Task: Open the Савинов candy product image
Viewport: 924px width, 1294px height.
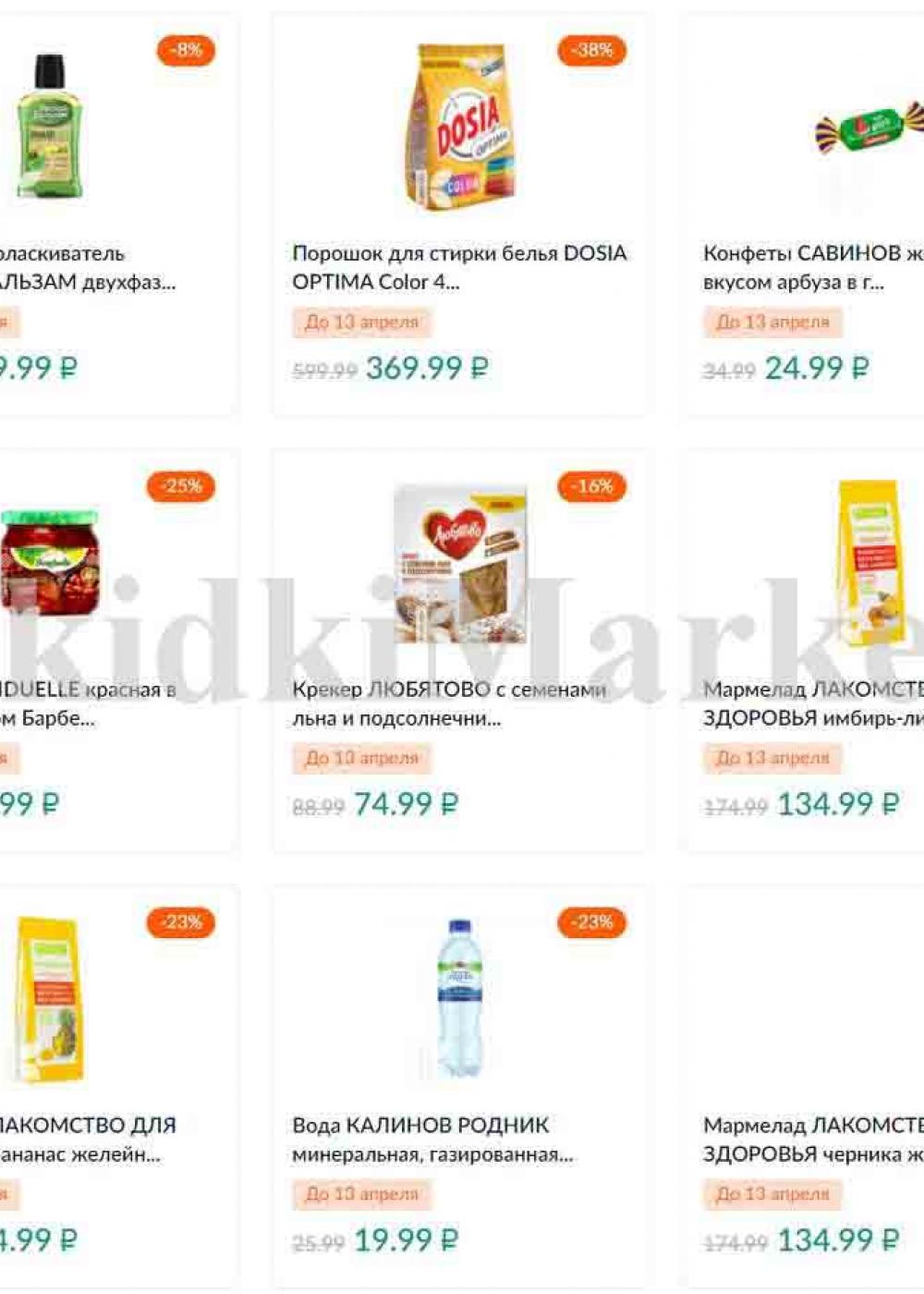Action: tap(869, 128)
